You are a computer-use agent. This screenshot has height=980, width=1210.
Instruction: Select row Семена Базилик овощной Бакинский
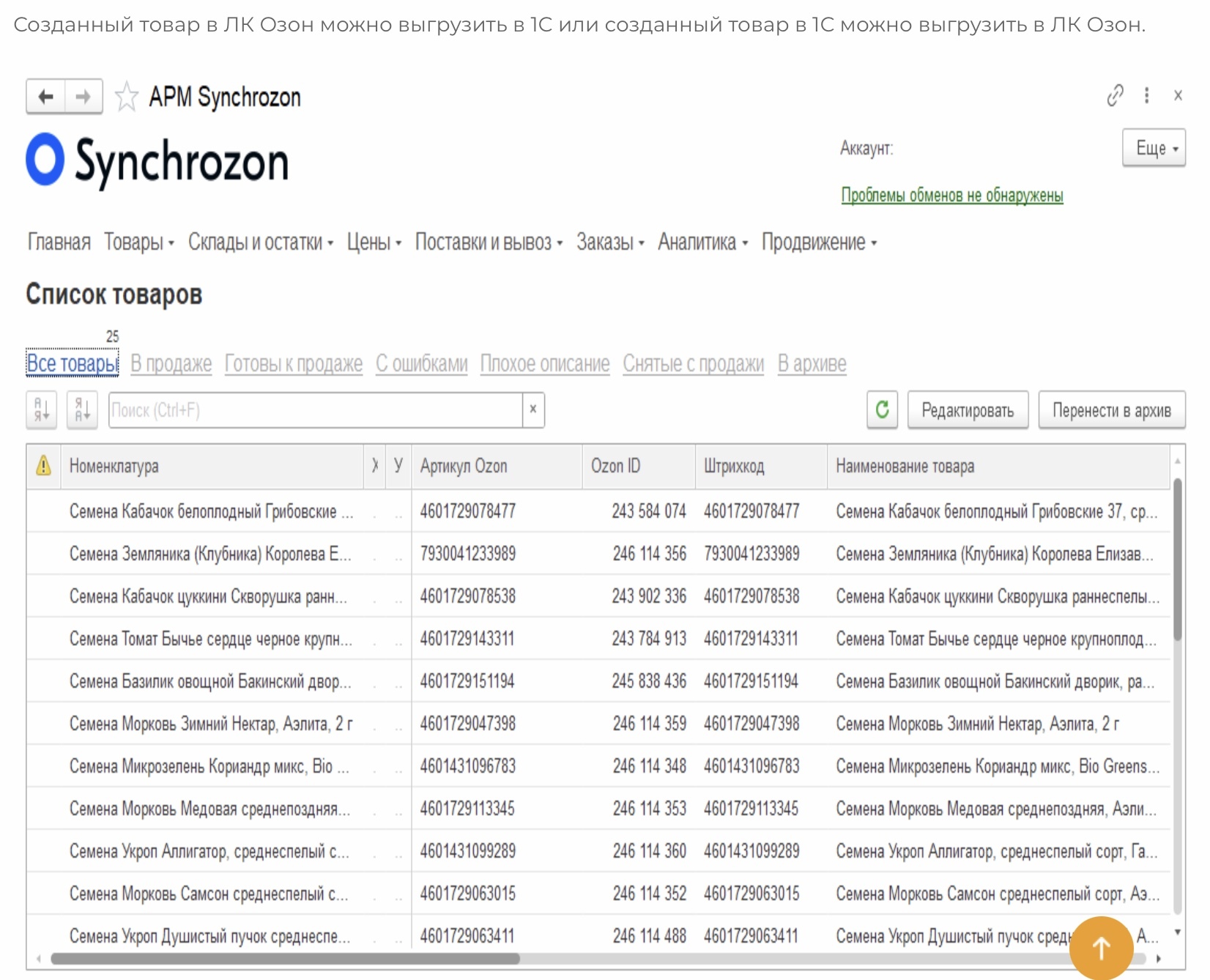click(x=598, y=681)
